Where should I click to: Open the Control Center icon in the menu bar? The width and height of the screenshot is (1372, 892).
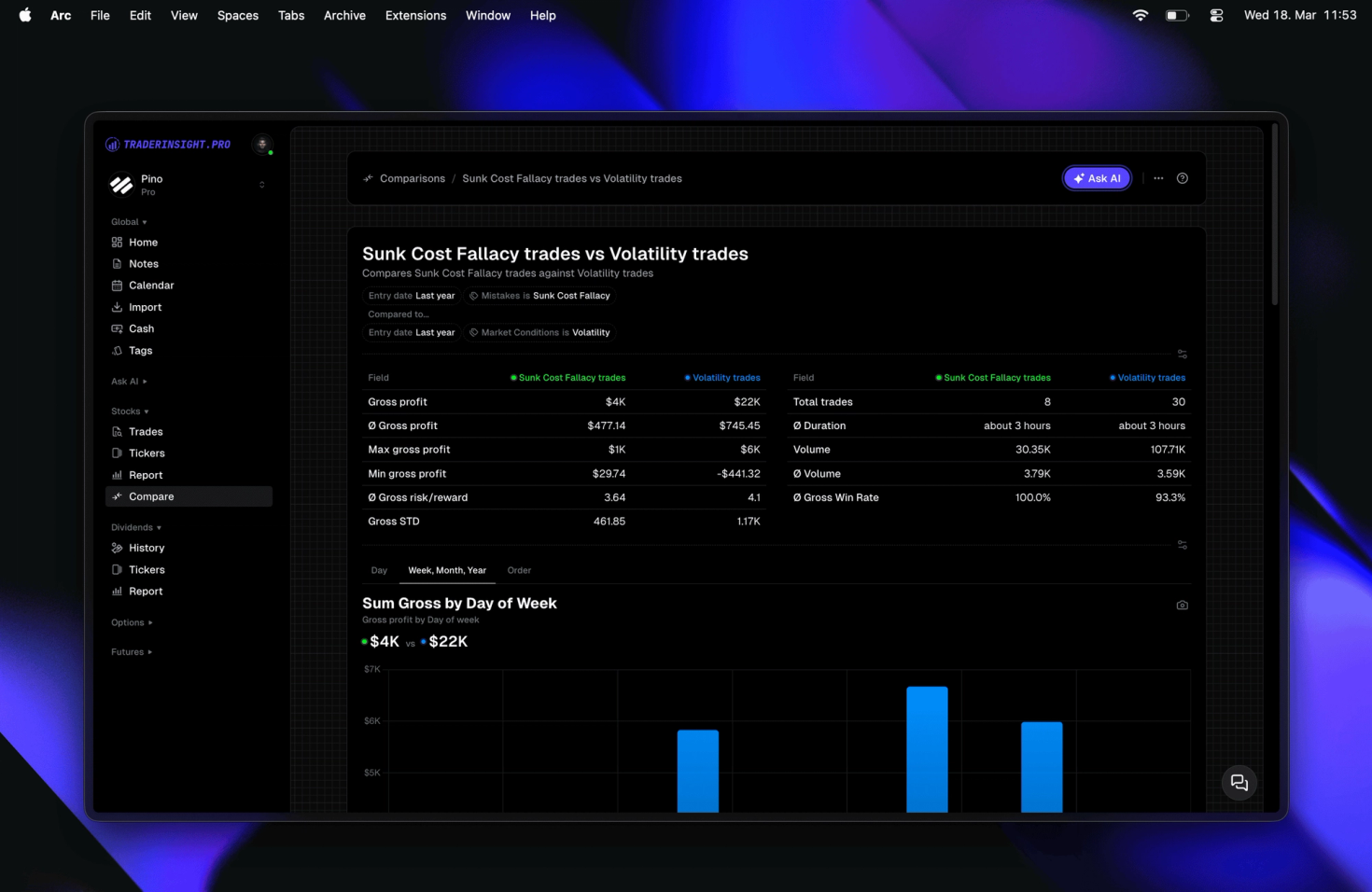click(x=1216, y=15)
